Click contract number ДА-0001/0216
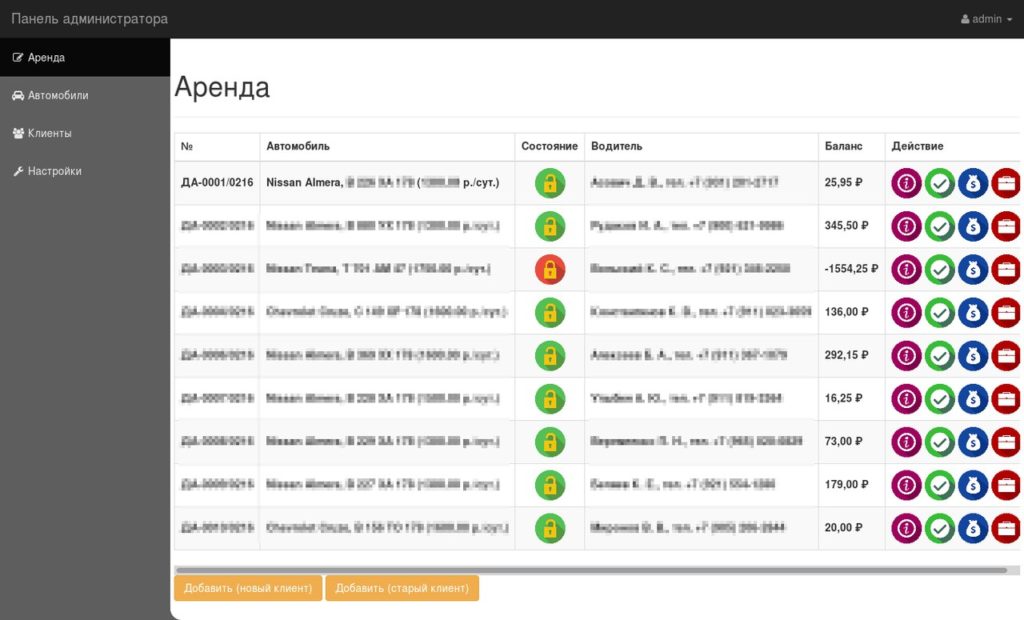This screenshot has height=620, width=1024. point(217,182)
